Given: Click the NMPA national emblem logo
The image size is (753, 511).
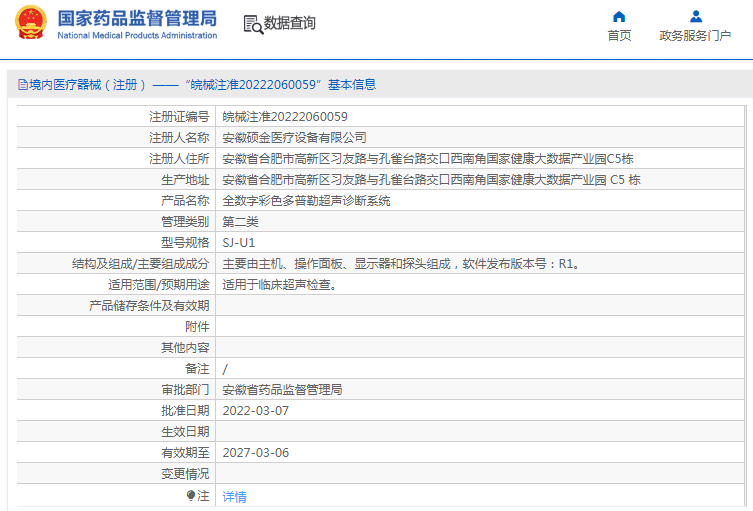Looking at the screenshot, I should tap(31, 22).
